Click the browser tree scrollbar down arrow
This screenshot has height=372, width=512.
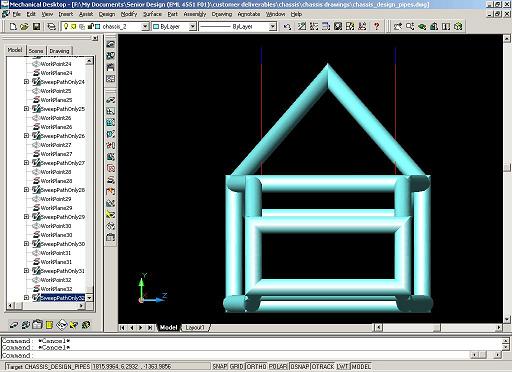[89, 298]
